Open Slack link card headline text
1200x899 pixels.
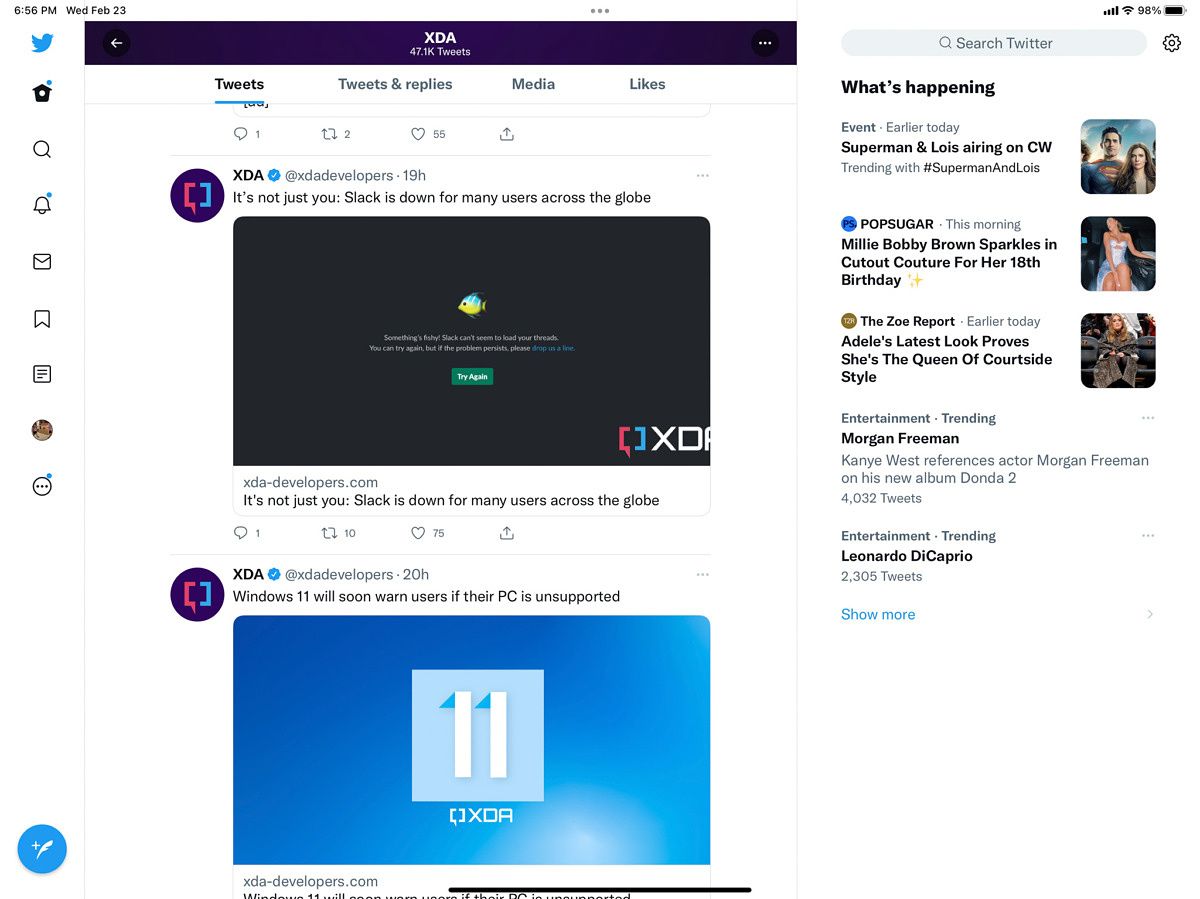coord(451,500)
